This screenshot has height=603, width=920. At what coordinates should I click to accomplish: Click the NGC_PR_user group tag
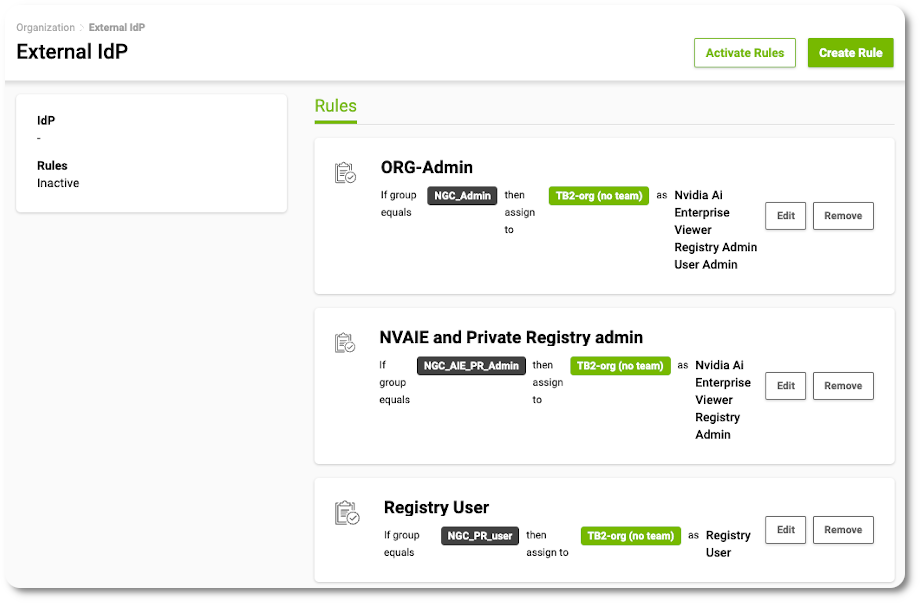tap(480, 536)
